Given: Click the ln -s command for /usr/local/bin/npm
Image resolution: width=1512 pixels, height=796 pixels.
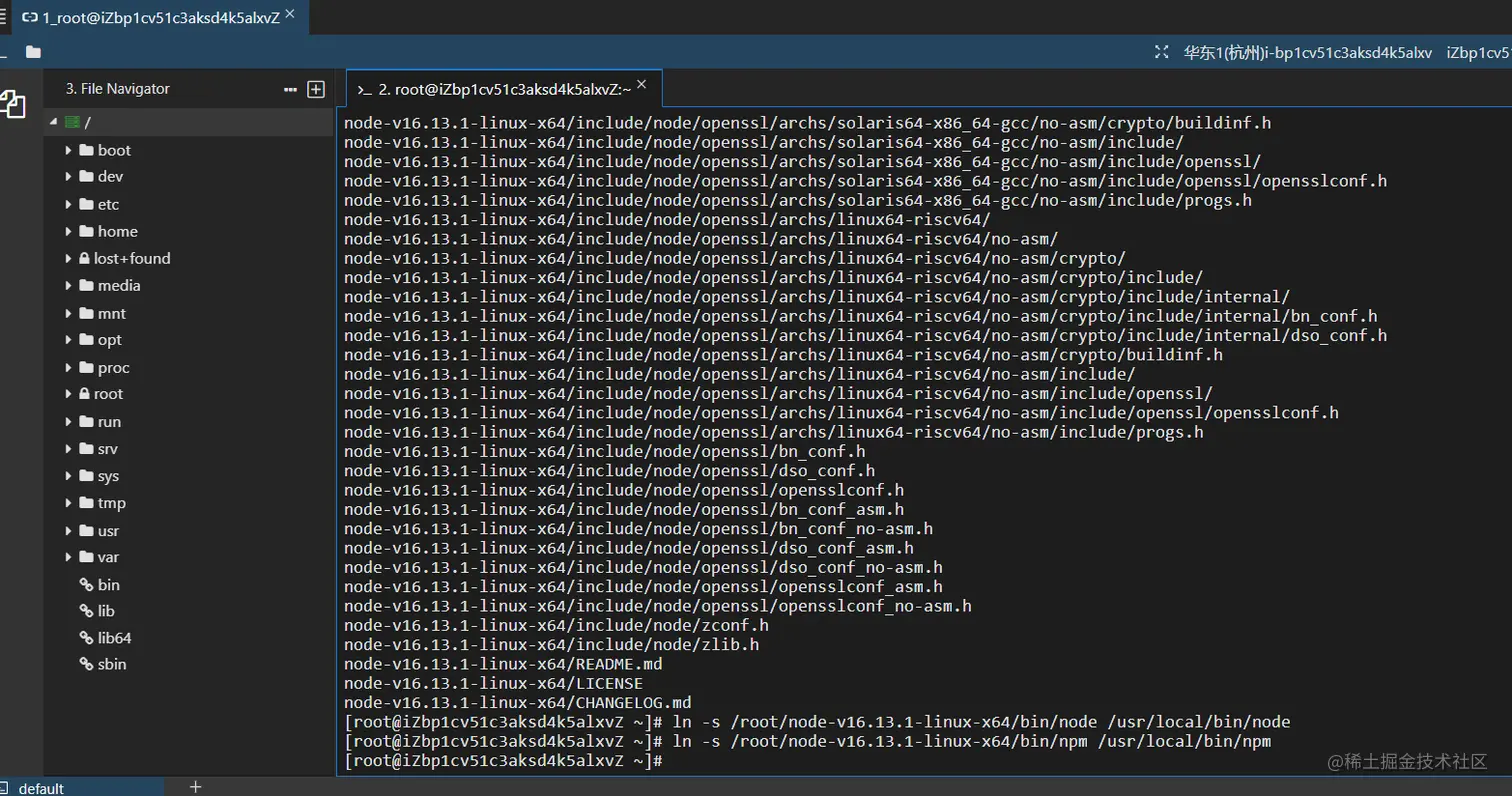Looking at the screenshot, I should 972,741.
